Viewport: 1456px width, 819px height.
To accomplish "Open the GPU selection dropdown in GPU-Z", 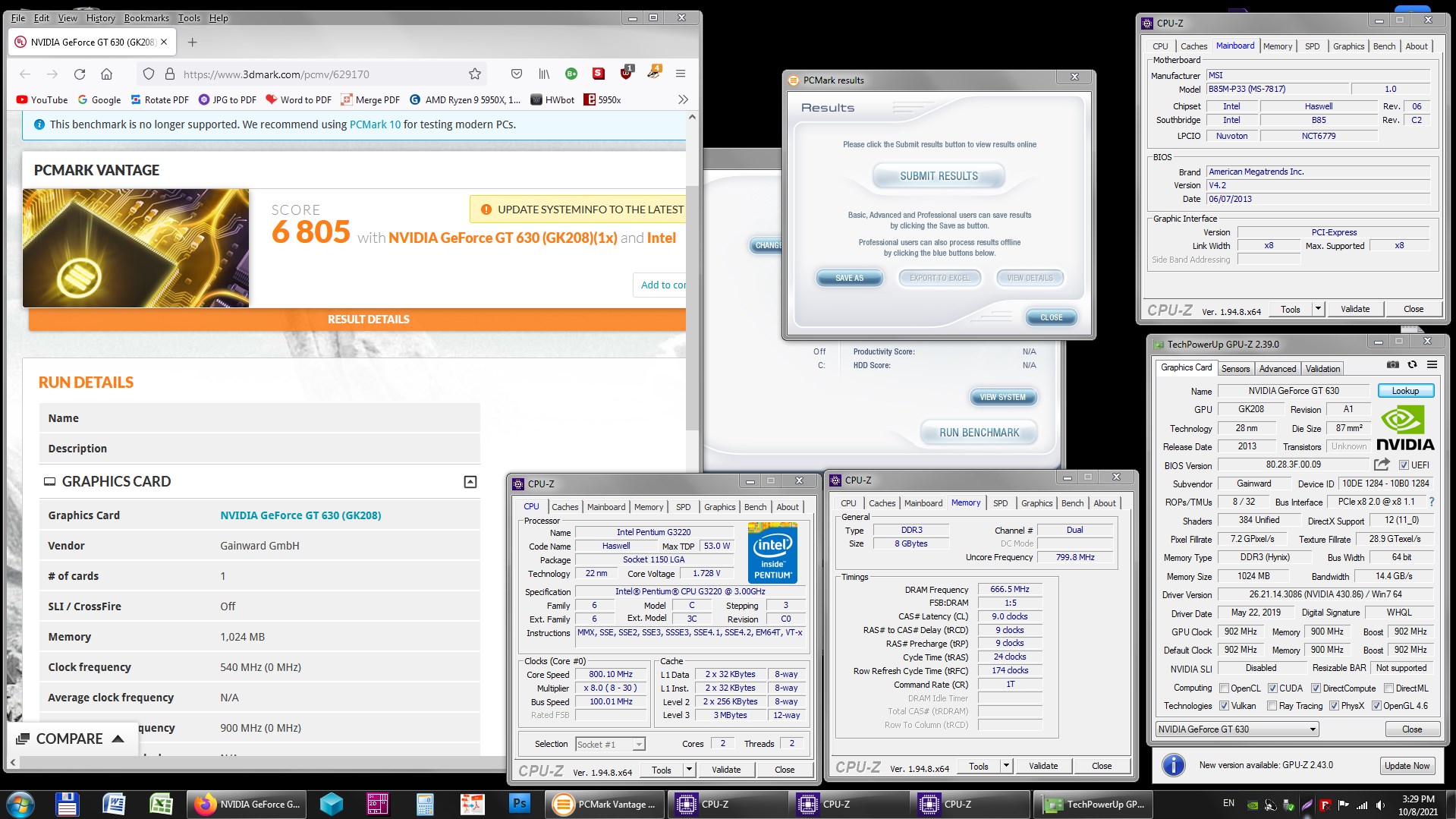I will [x=1237, y=729].
